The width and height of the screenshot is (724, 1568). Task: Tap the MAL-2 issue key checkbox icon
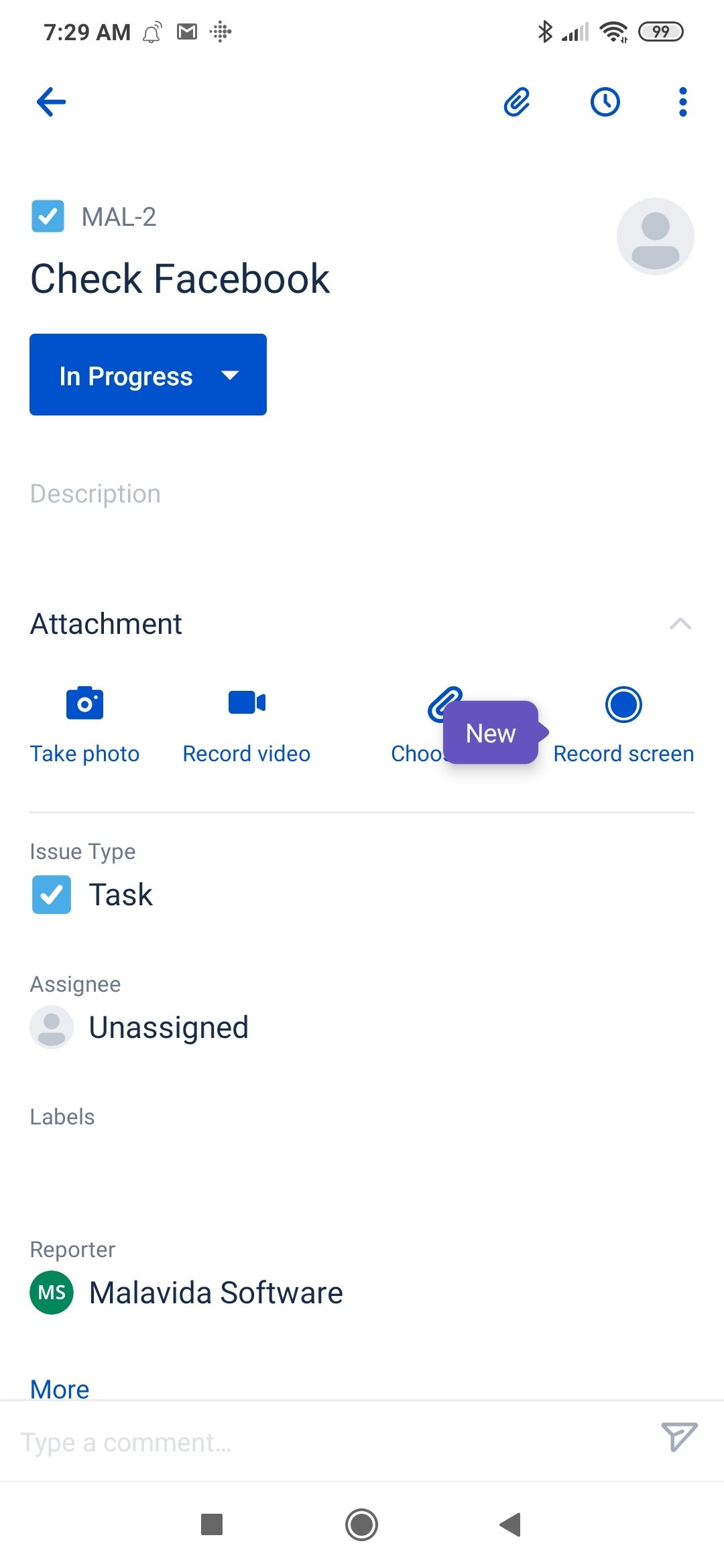pos(48,216)
